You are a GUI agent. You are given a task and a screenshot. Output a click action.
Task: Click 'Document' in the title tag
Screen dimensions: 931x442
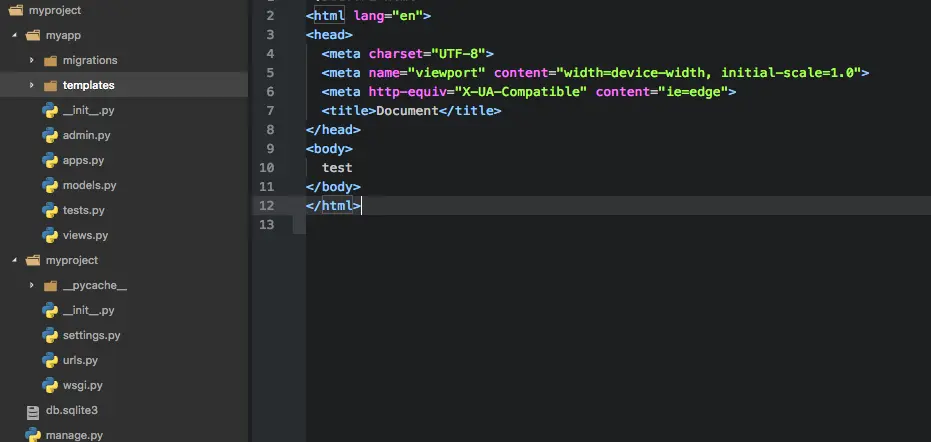click(407, 110)
